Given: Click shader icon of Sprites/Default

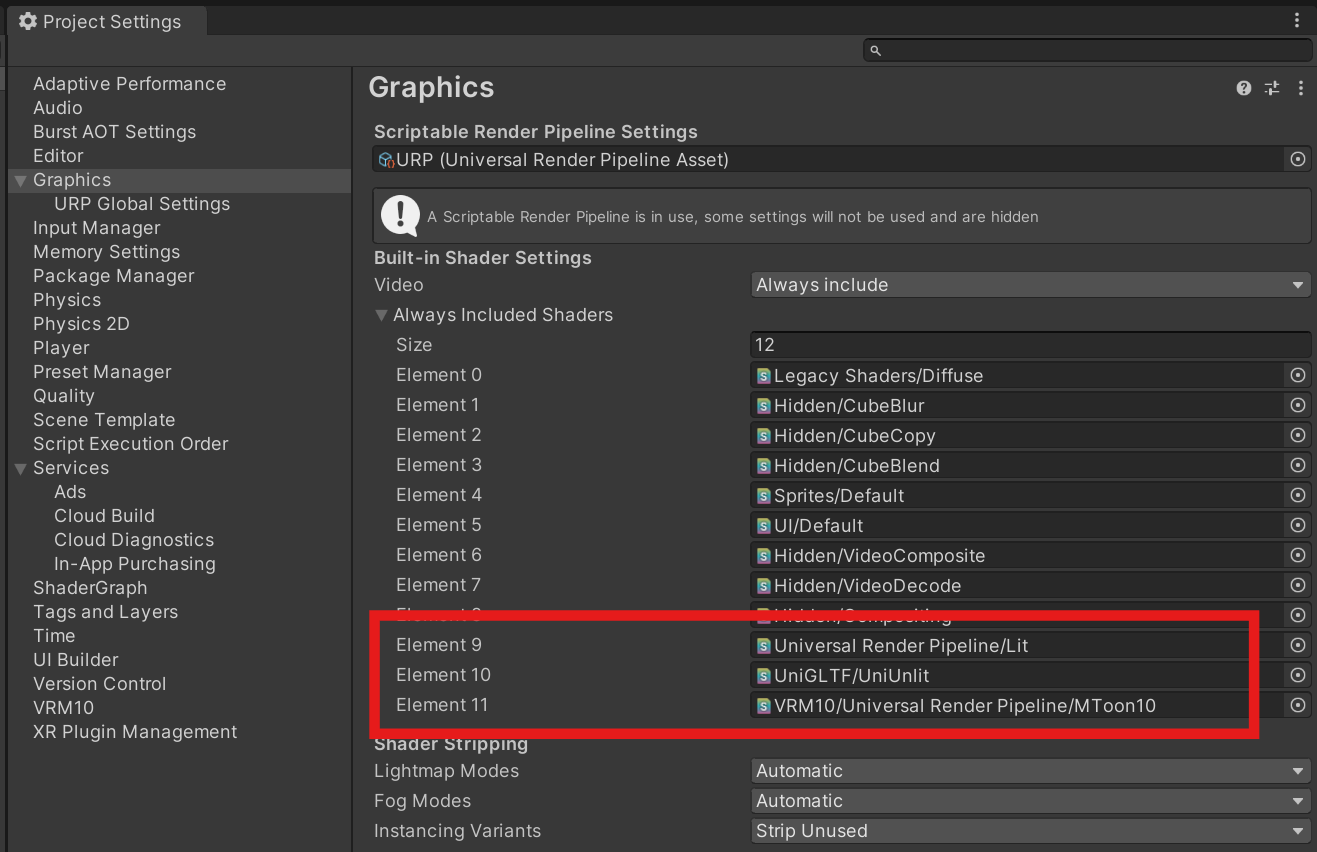Looking at the screenshot, I should 764,496.
